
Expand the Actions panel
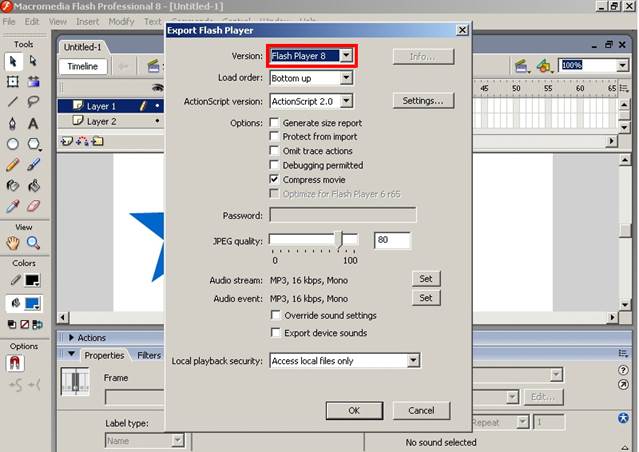pyautogui.click(x=71, y=337)
